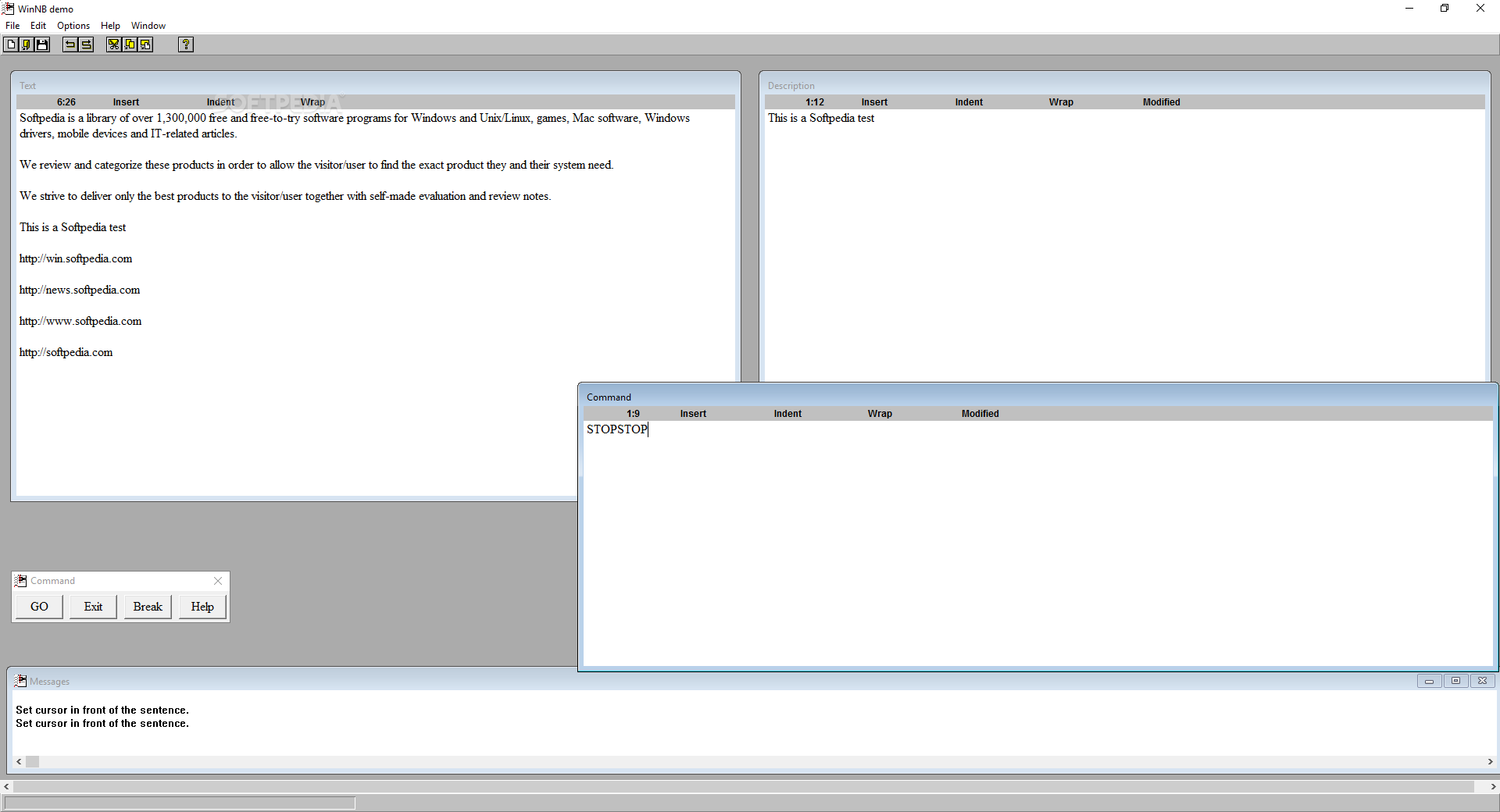This screenshot has height=812, width=1500.
Task: Click the http://softpedia.com line
Action: click(x=66, y=352)
